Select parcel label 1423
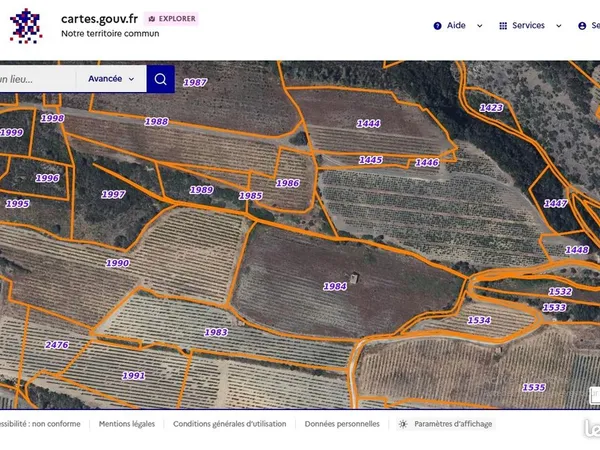The width and height of the screenshot is (600, 450). pos(491,108)
